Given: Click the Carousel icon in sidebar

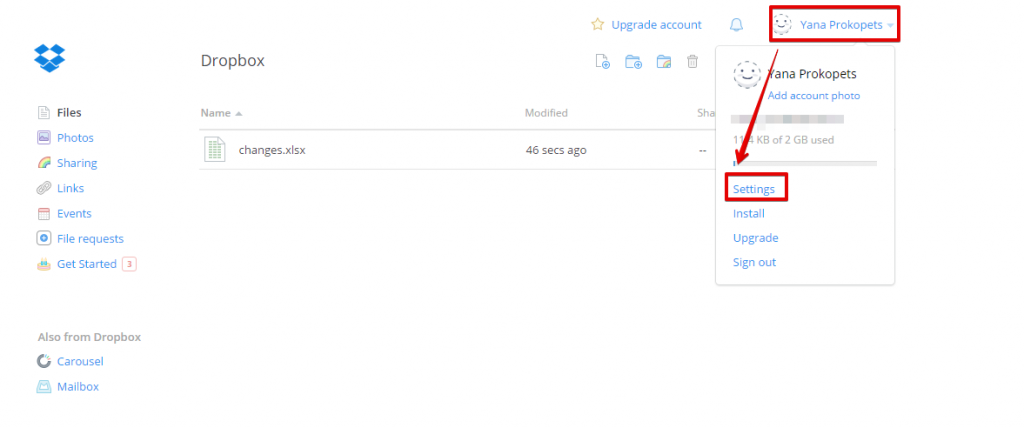Looking at the screenshot, I should (x=44, y=361).
